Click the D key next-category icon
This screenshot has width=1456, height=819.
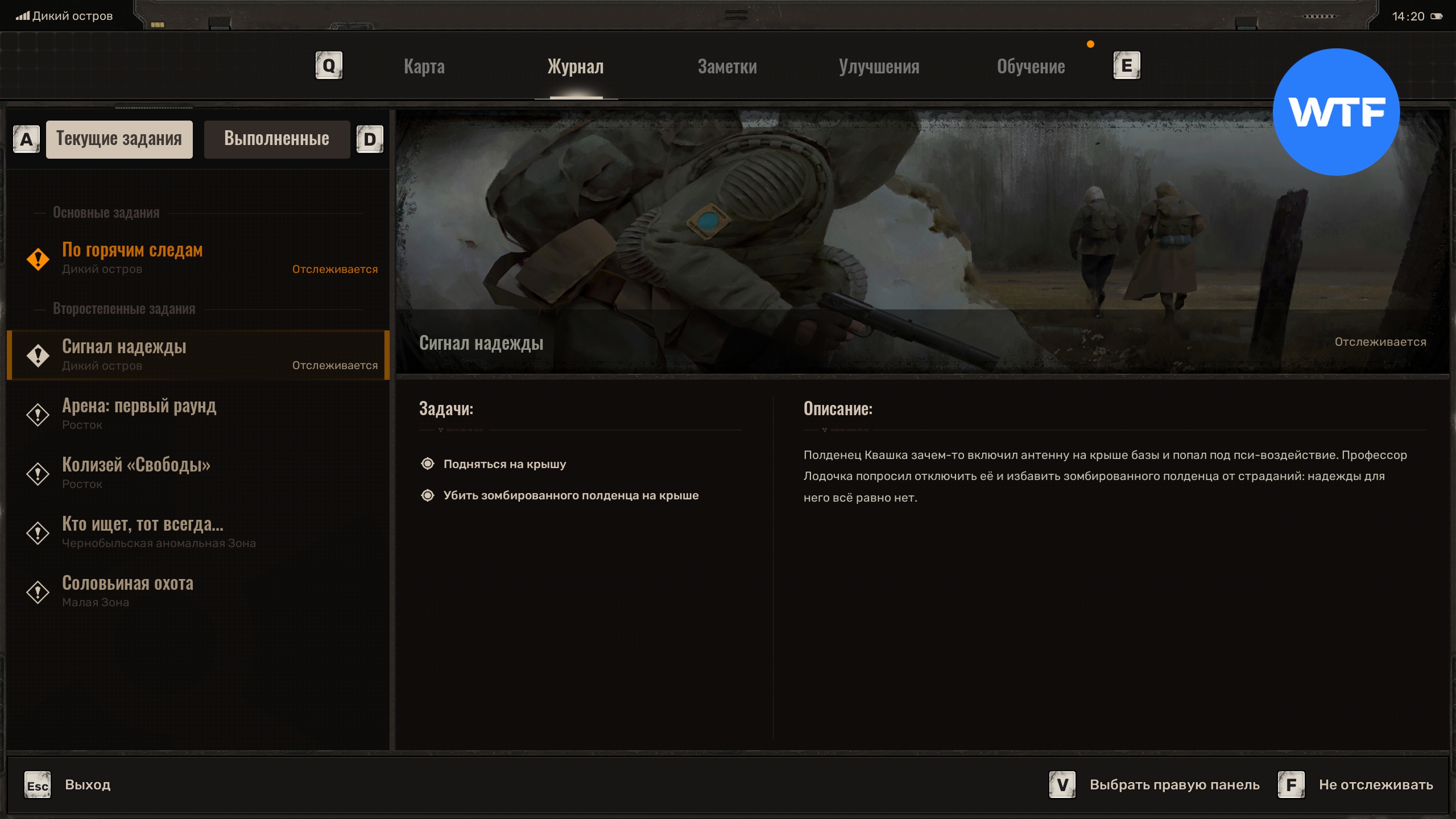tap(370, 139)
